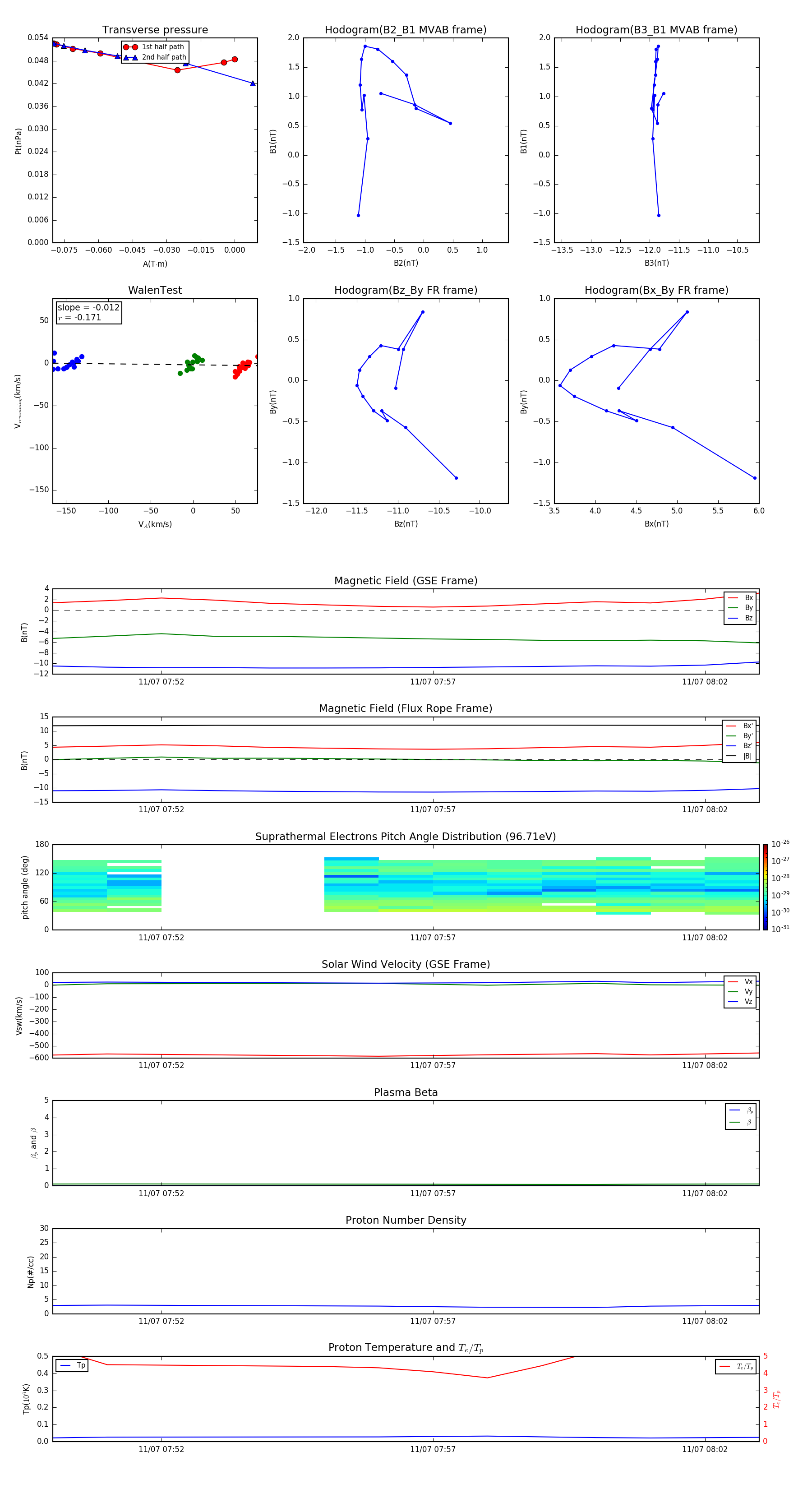Click the '10^-26' colorbar label
The height and width of the screenshot is (1489, 812).
(x=780, y=844)
